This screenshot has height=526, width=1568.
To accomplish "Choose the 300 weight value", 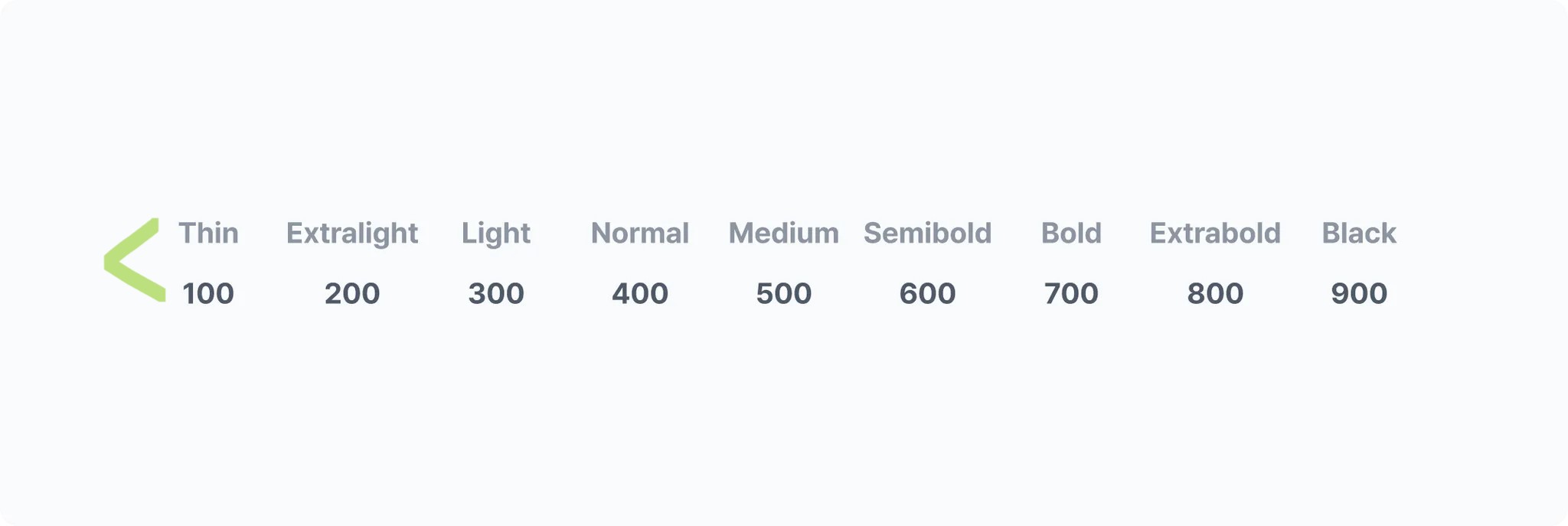I will tap(496, 293).
